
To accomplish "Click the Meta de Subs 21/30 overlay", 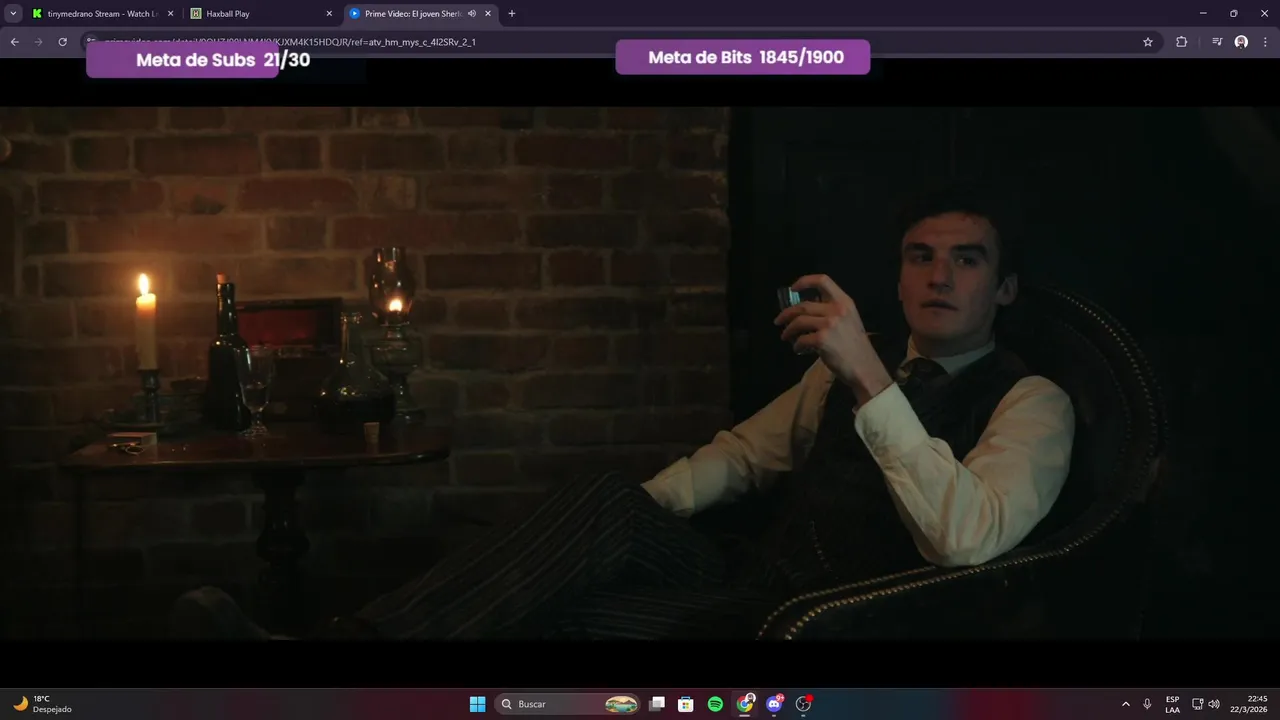I will (x=198, y=60).
